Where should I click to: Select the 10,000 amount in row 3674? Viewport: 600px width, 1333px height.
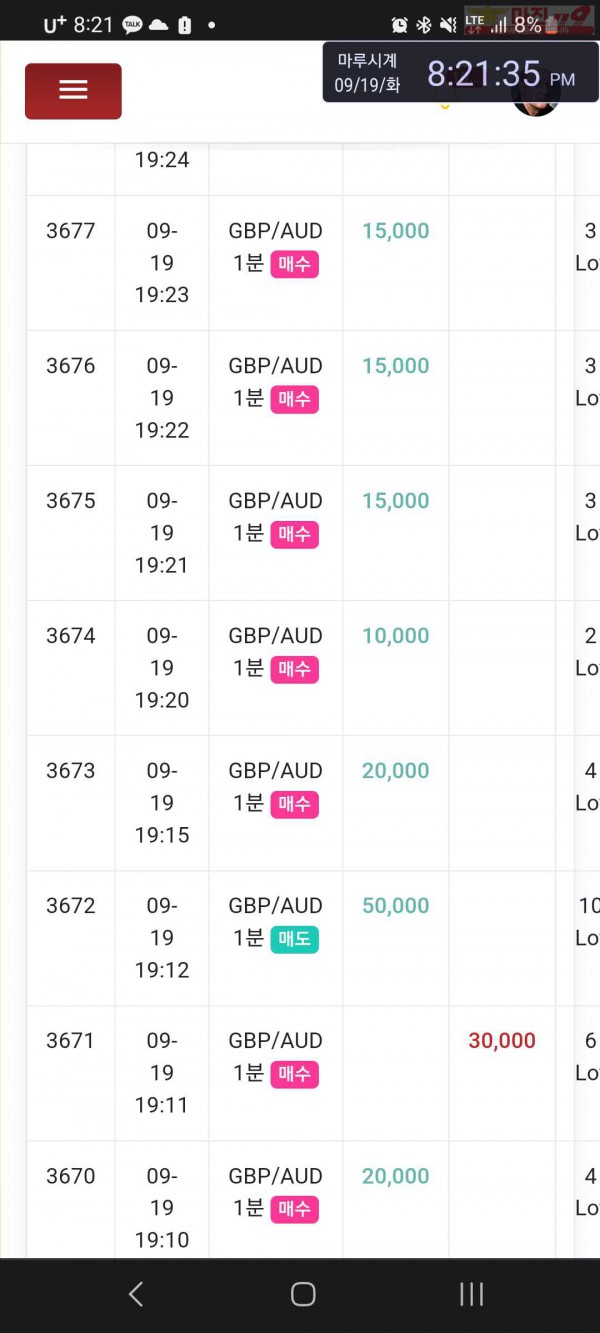(x=396, y=636)
